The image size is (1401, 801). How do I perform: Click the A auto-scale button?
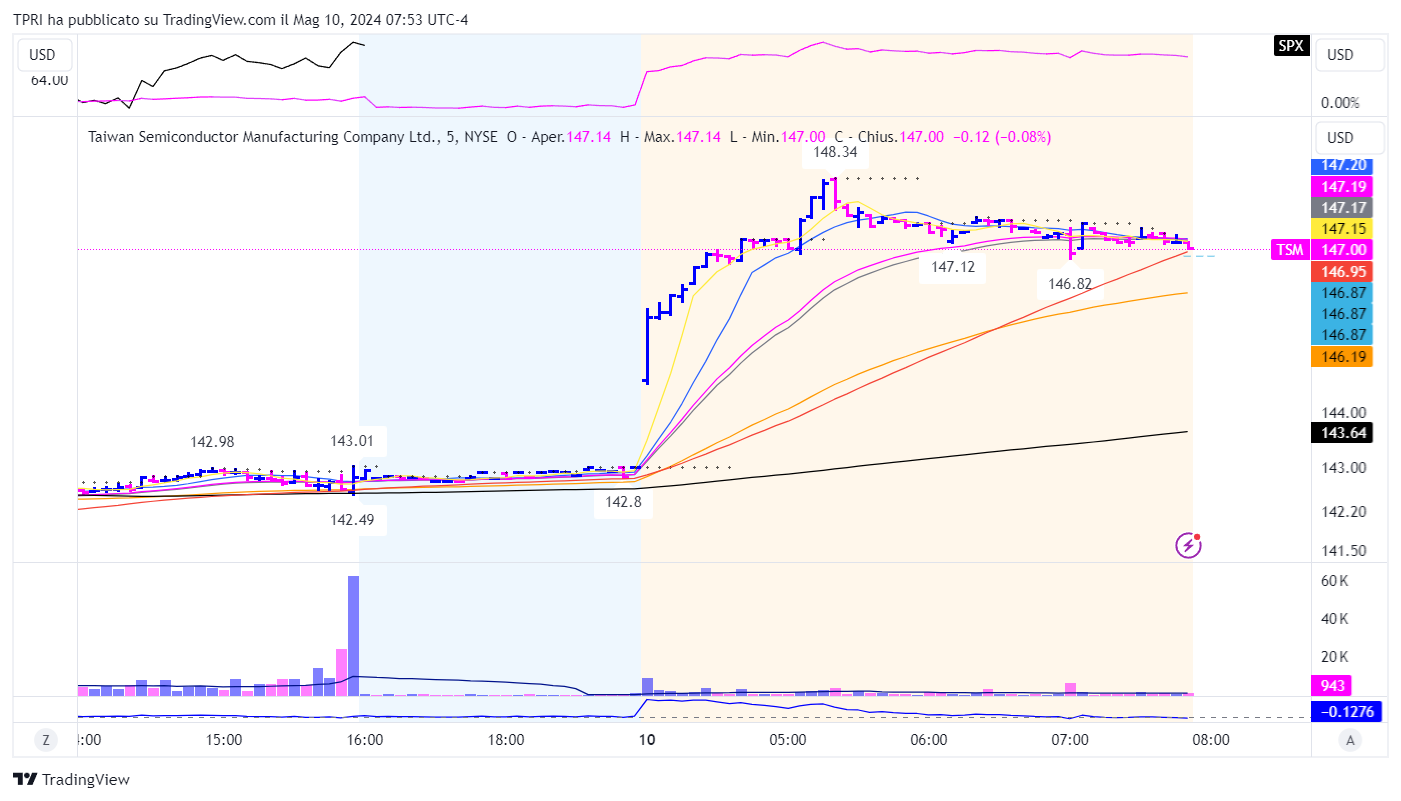[1350, 740]
